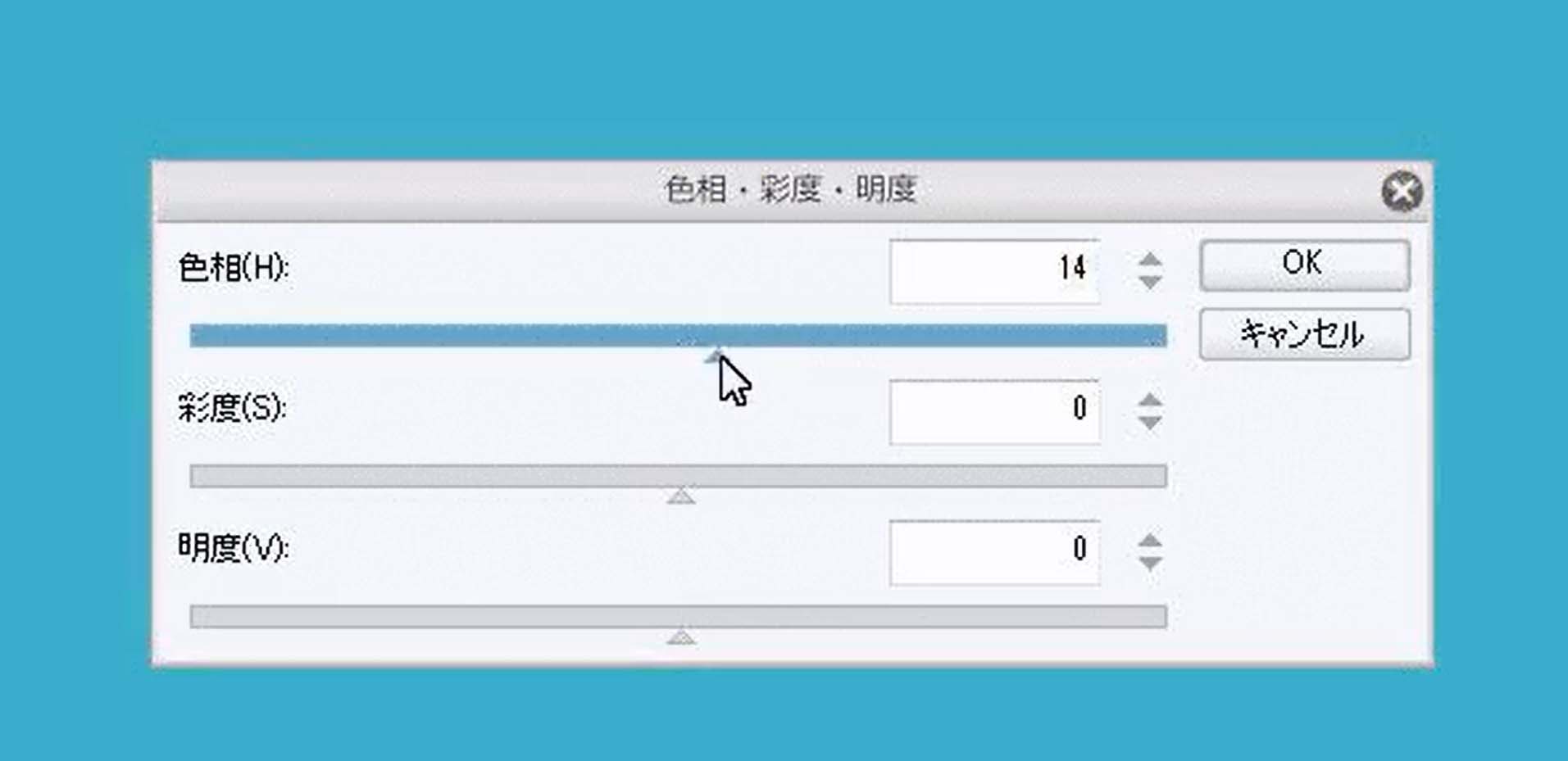
Task: Select the triangle handle under the 明度 slider
Action: click(x=680, y=636)
